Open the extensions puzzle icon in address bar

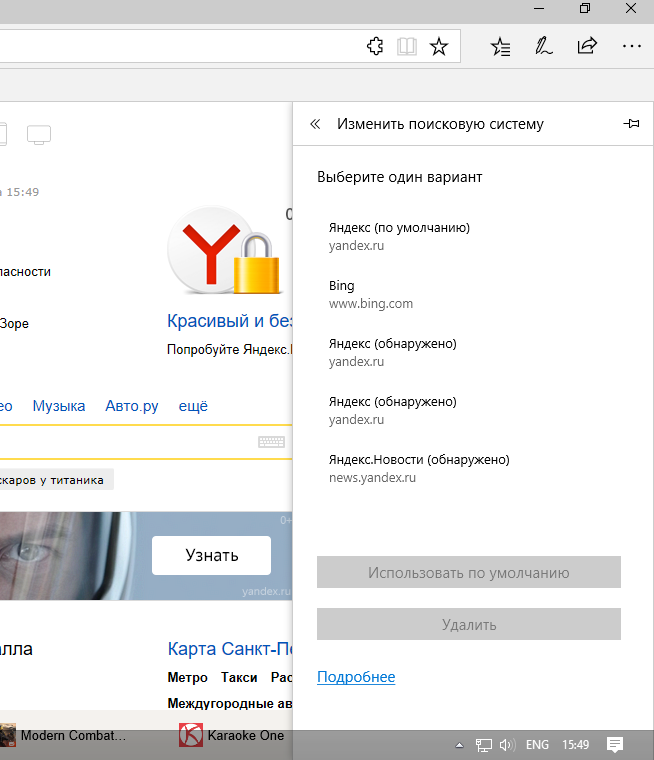pyautogui.click(x=375, y=47)
